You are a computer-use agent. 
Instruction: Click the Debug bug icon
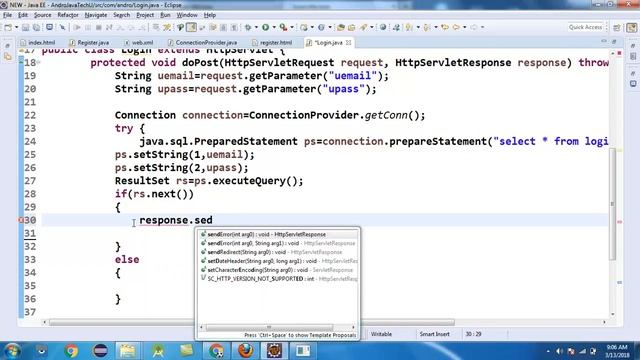[248, 27]
